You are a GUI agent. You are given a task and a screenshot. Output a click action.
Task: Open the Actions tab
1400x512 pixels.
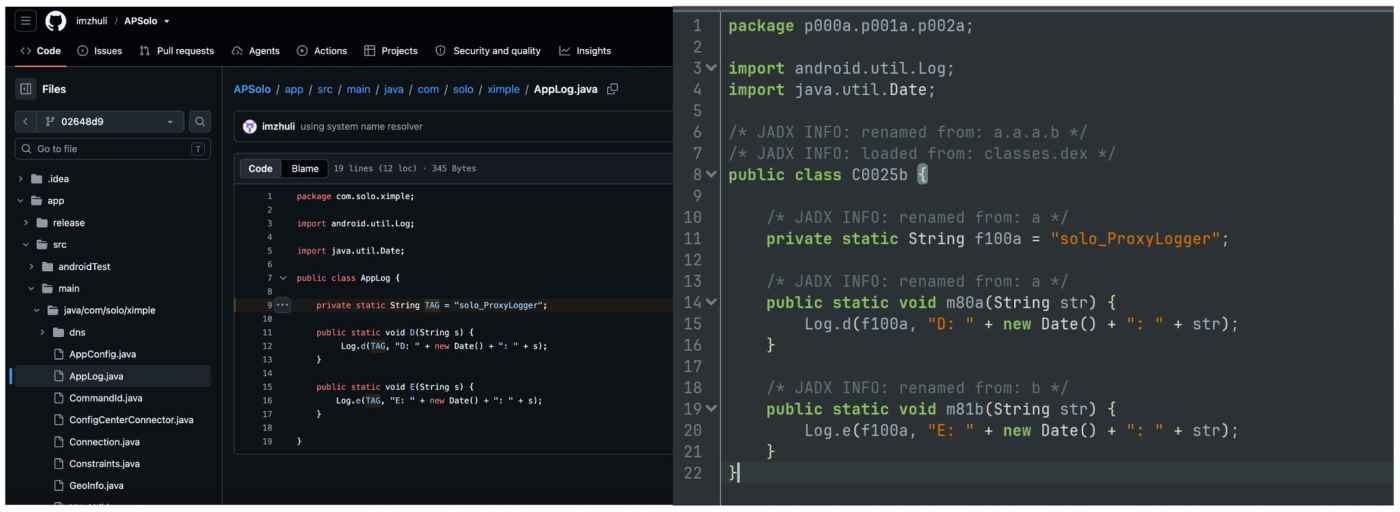tap(322, 51)
